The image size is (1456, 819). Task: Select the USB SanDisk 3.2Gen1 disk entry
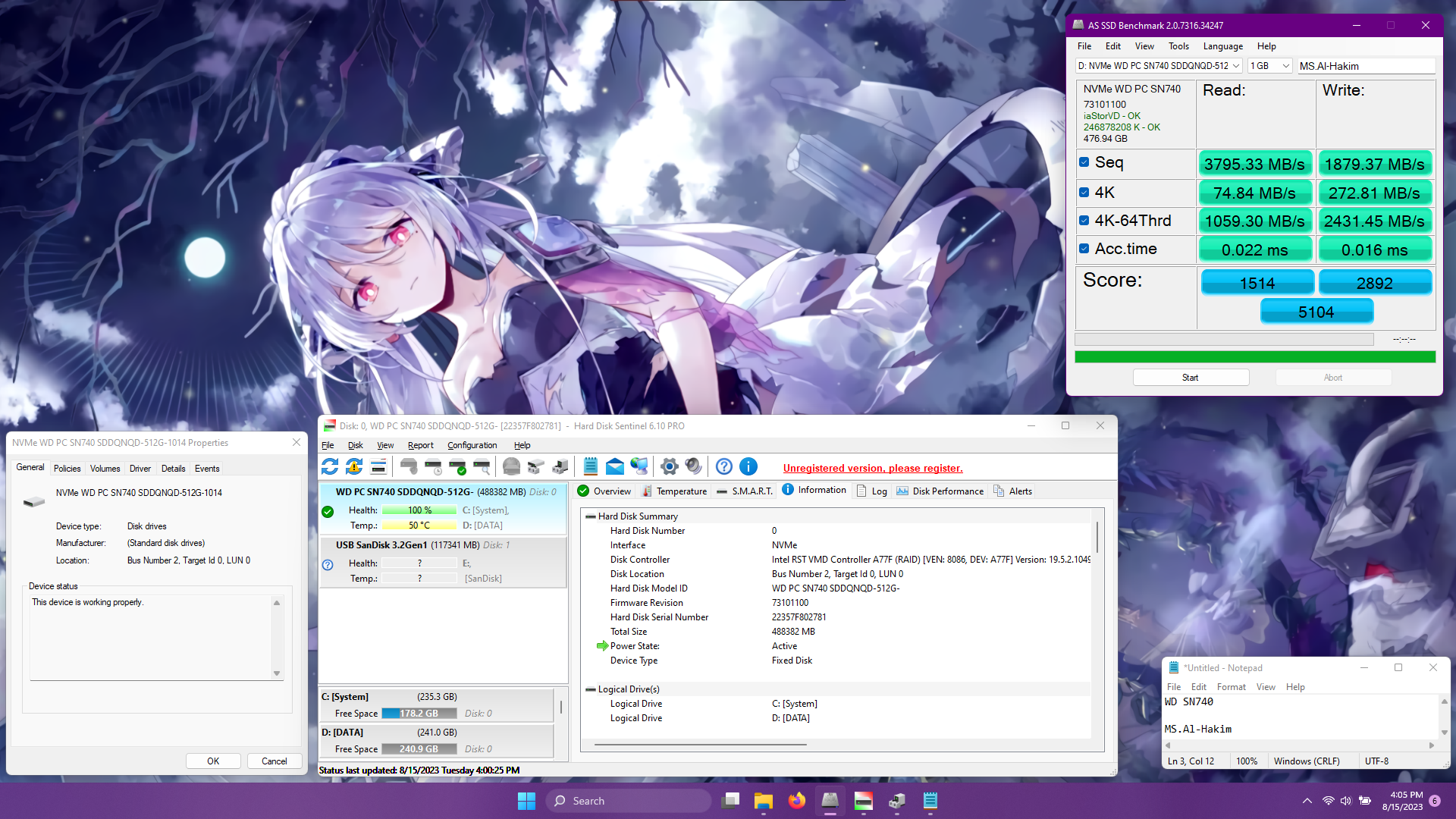tap(443, 562)
